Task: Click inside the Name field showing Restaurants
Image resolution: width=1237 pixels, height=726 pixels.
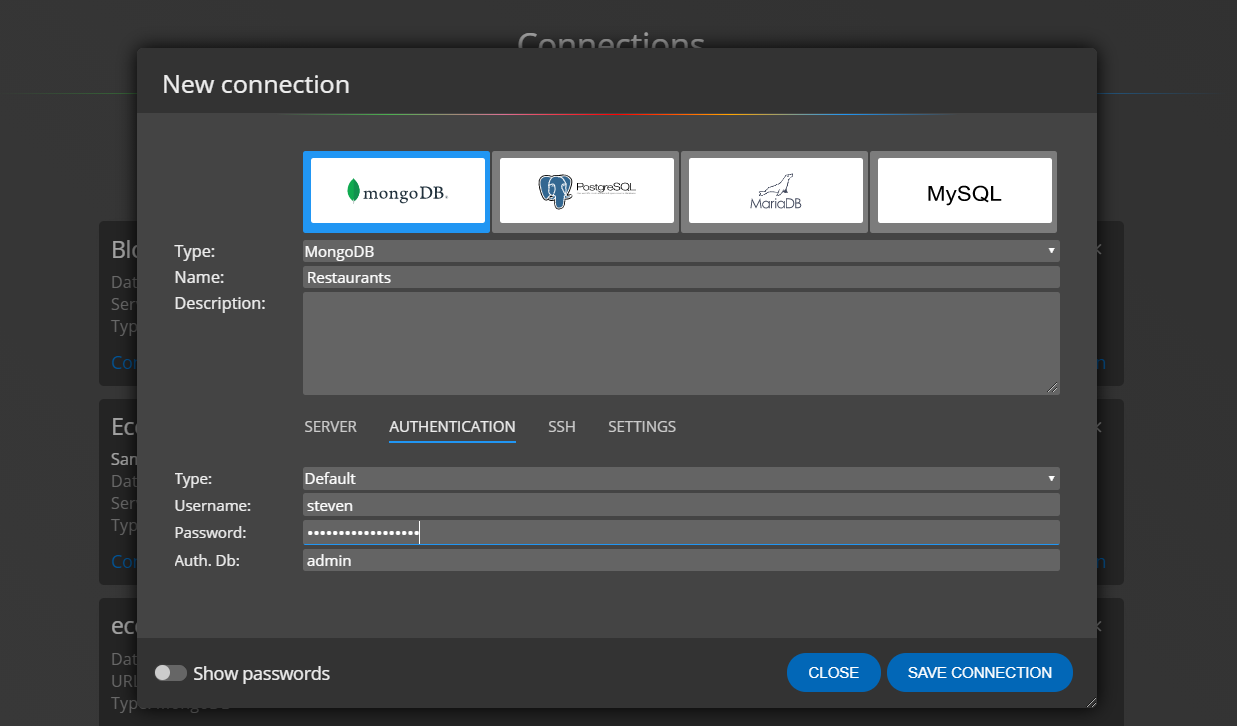Action: 680,277
